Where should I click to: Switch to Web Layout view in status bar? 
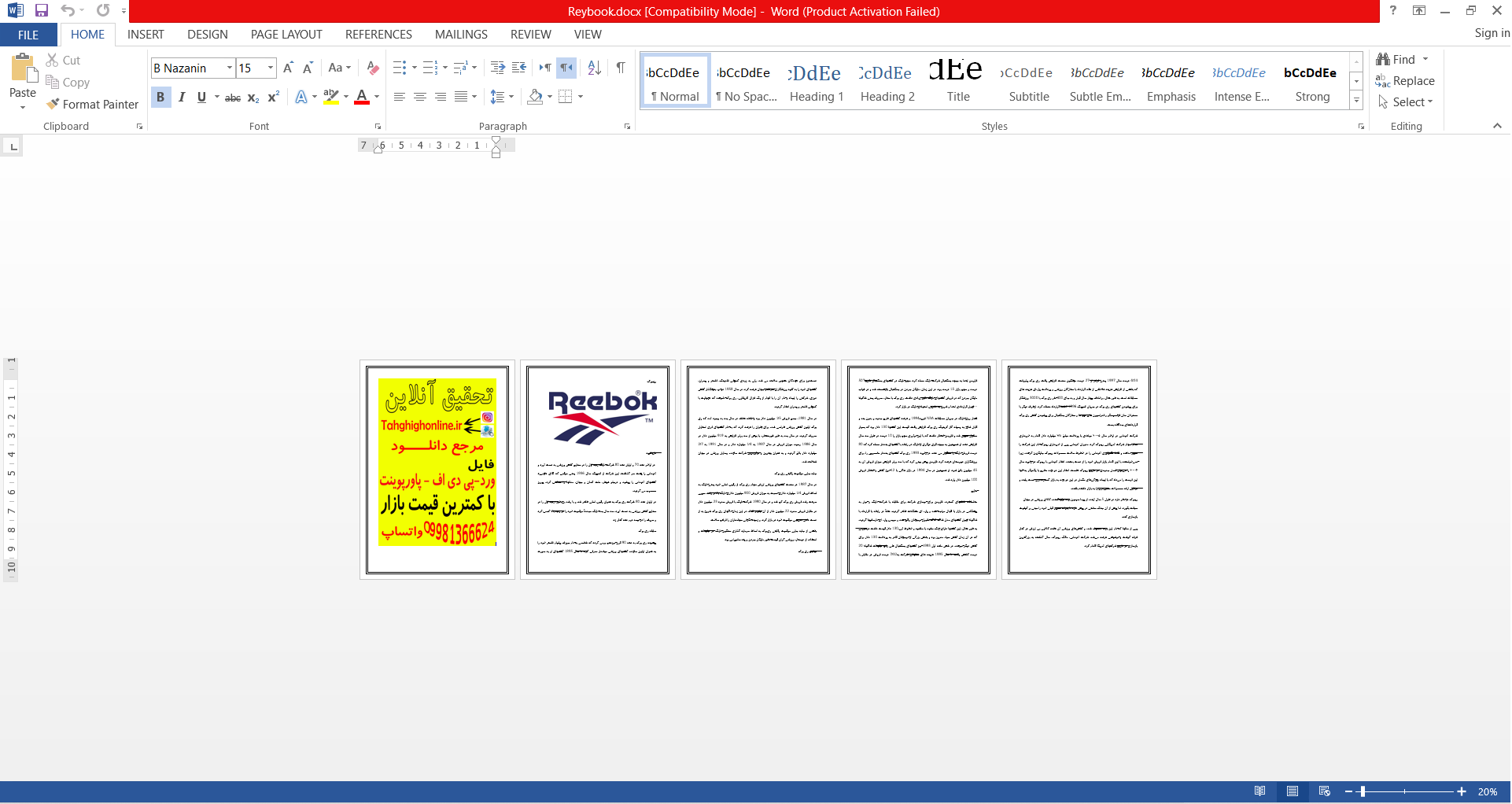click(x=1325, y=791)
